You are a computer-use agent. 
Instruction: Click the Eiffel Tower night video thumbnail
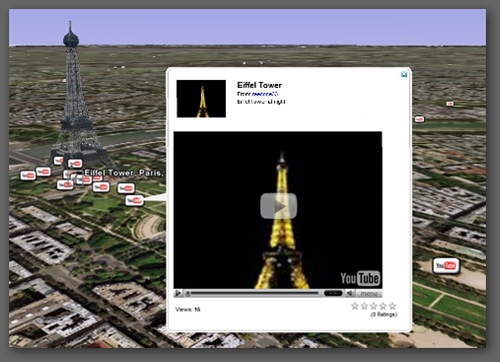tap(201, 99)
